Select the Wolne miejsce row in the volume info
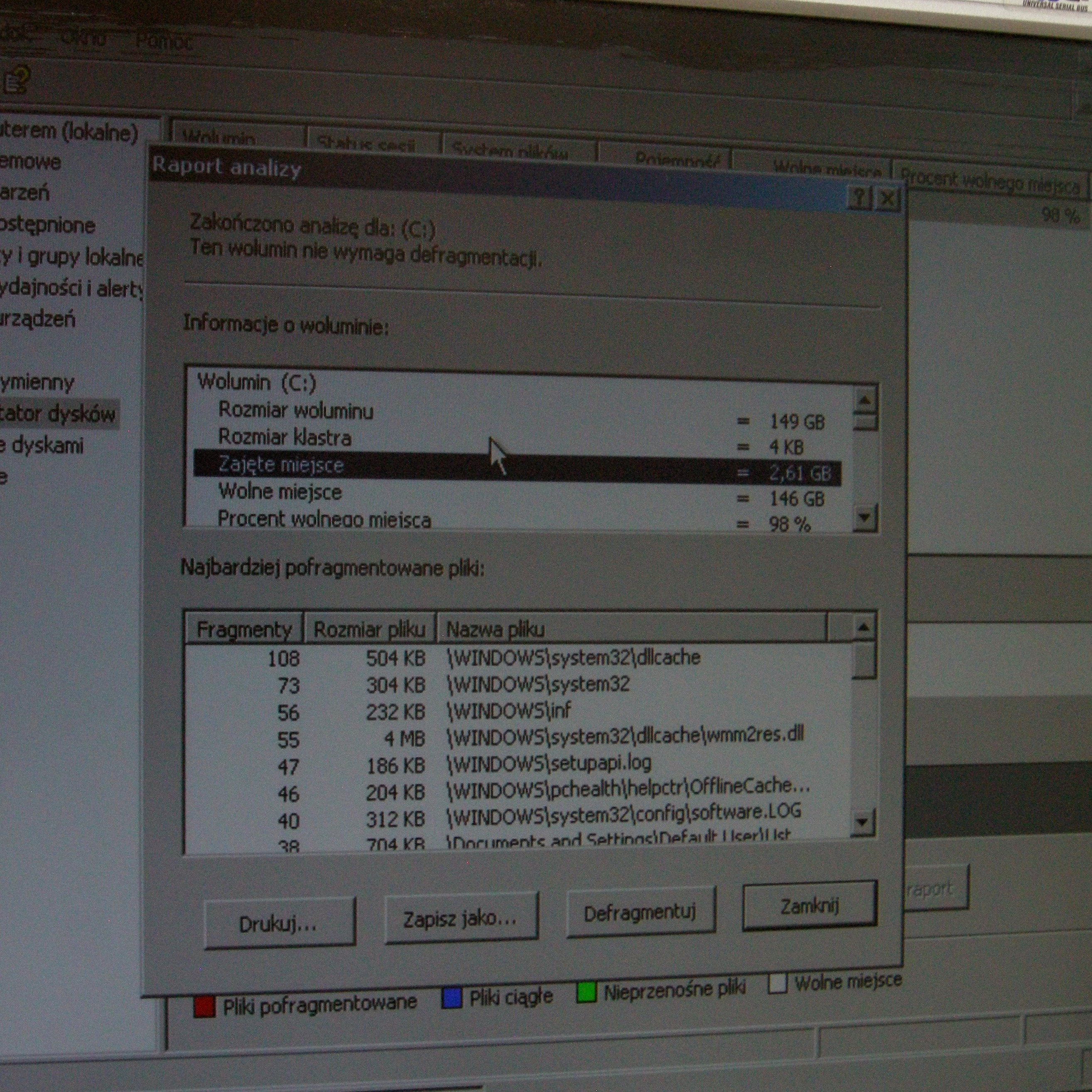The width and height of the screenshot is (1092, 1092). pos(280,492)
